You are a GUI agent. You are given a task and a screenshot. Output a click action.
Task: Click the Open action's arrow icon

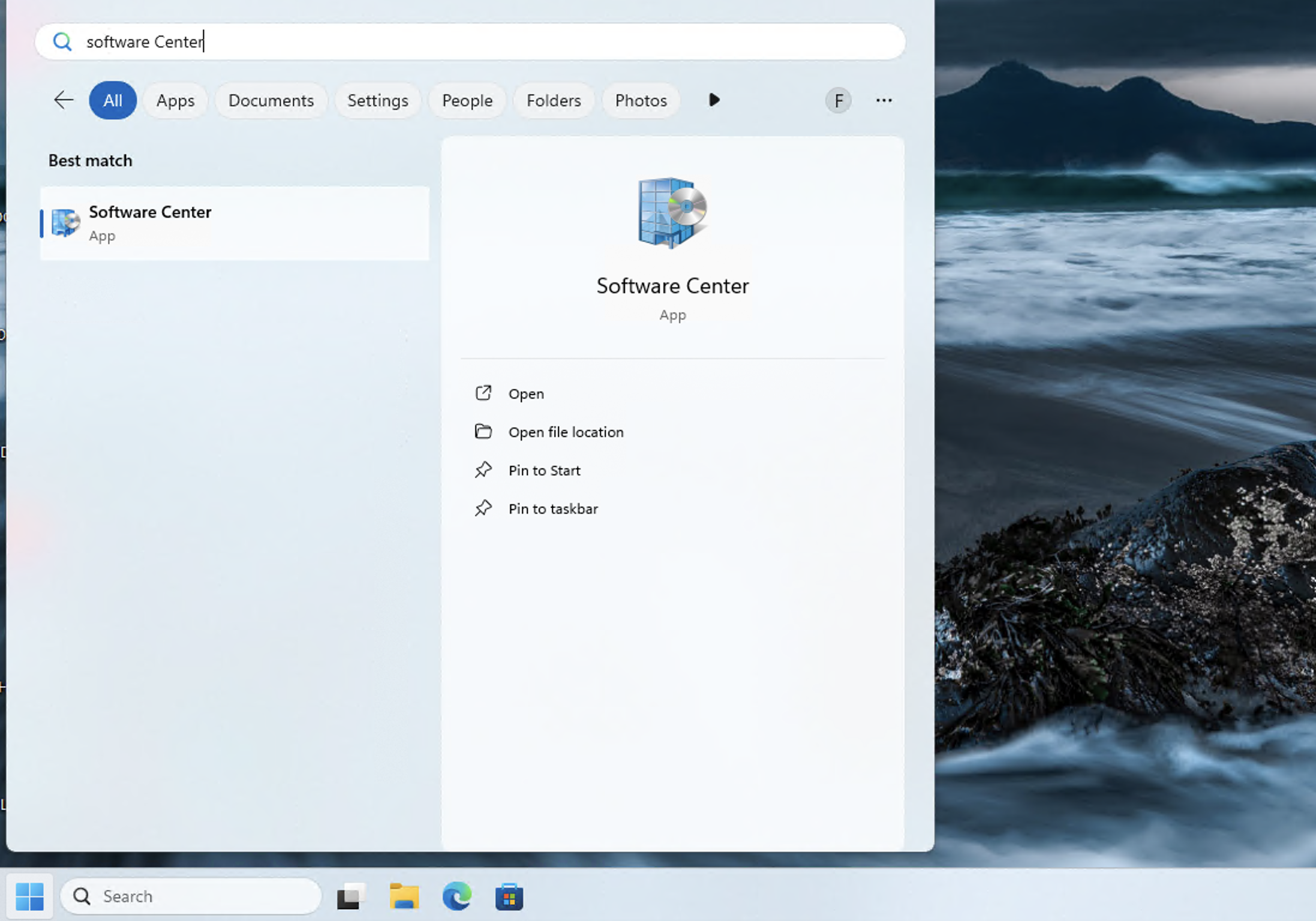pyautogui.click(x=483, y=393)
